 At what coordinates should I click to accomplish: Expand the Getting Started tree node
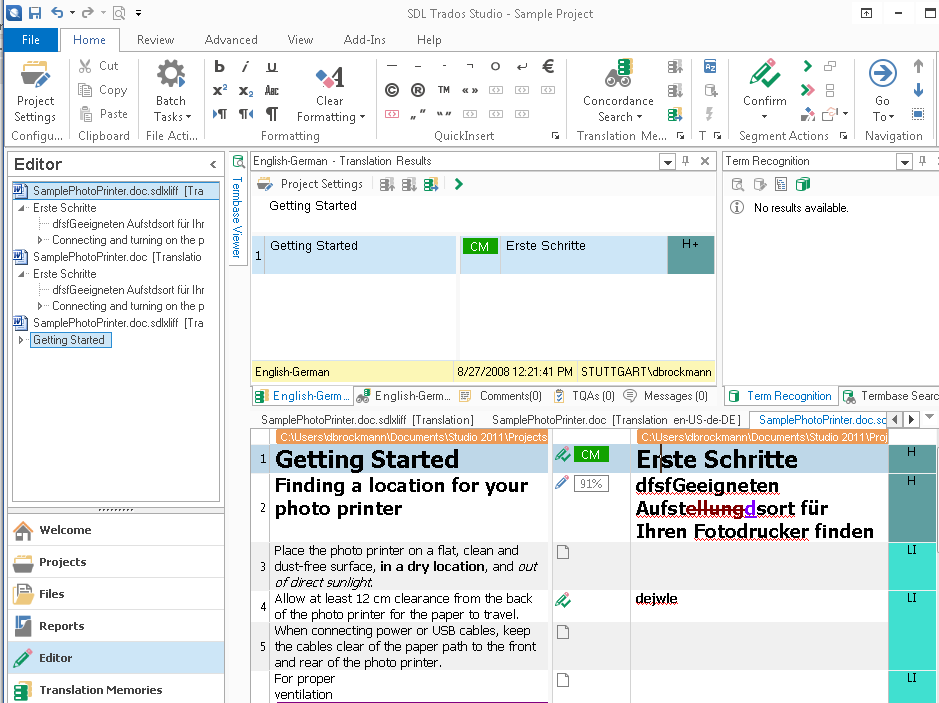click(x=21, y=340)
